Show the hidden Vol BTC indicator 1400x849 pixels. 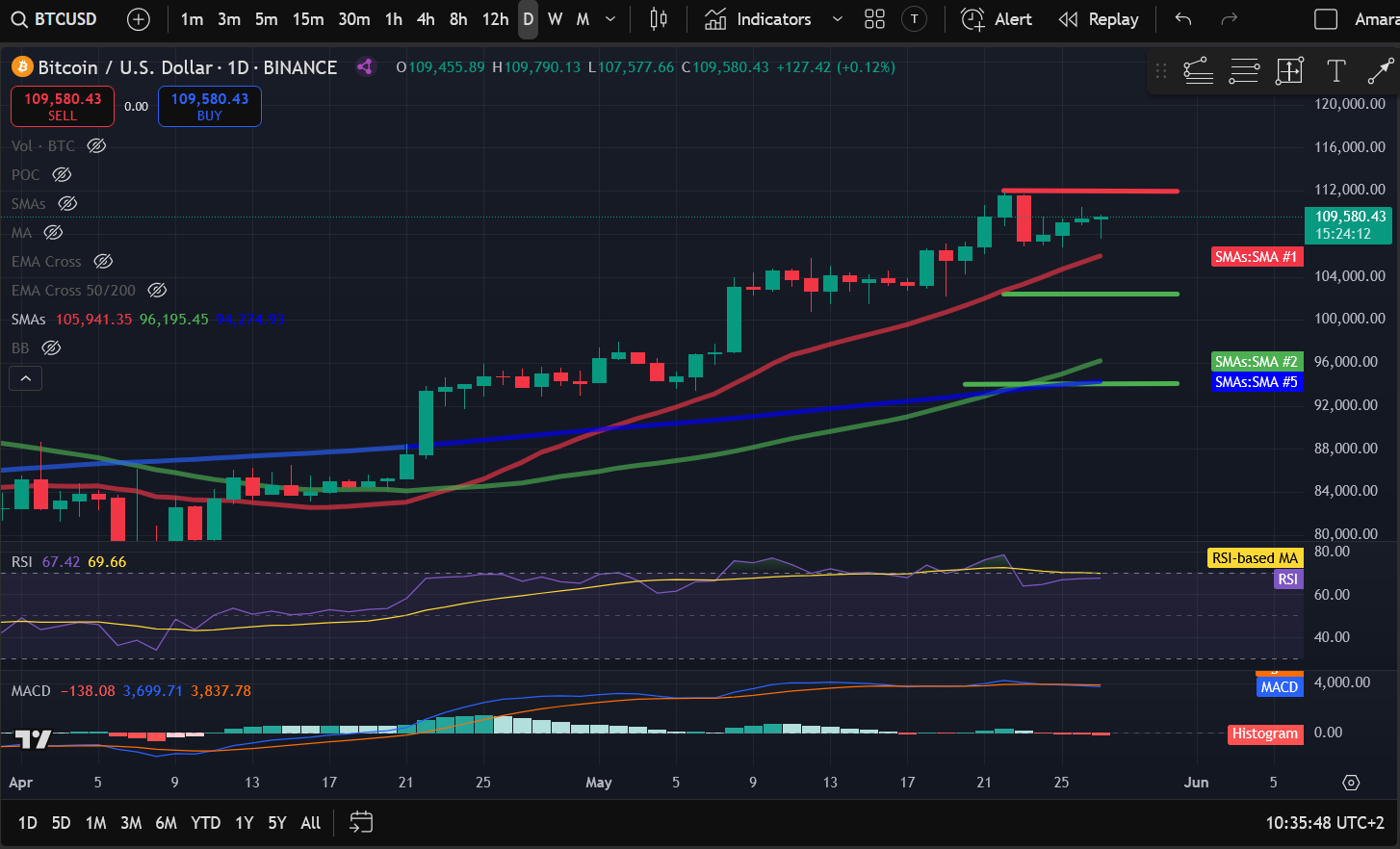96,146
